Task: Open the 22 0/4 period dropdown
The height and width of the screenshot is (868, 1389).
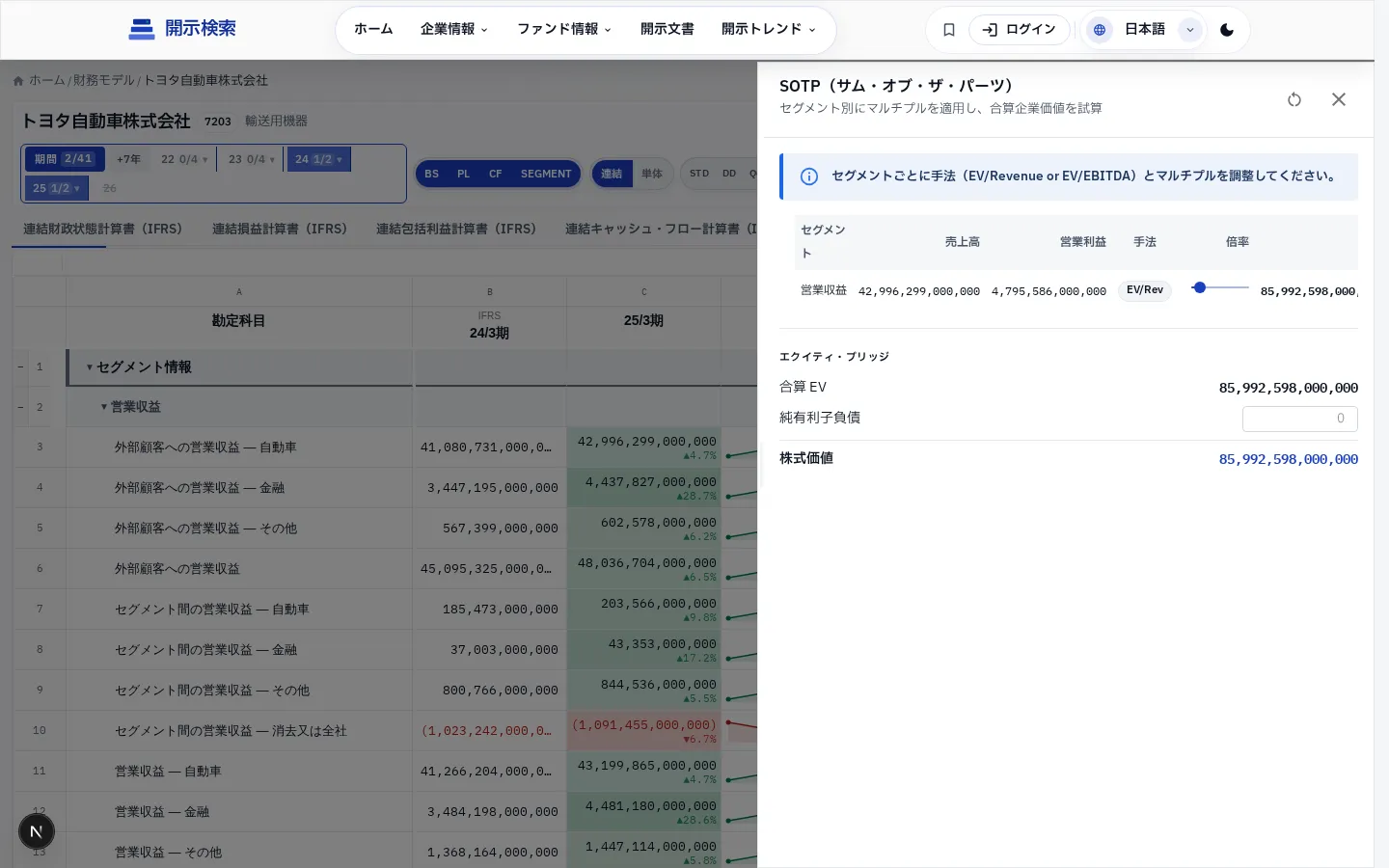Action: (x=184, y=159)
